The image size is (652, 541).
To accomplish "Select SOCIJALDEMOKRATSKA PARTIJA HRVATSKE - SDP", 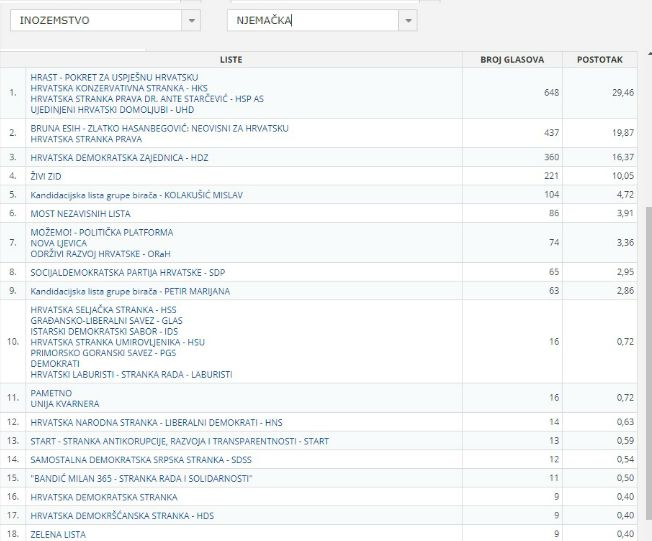I will [x=128, y=272].
